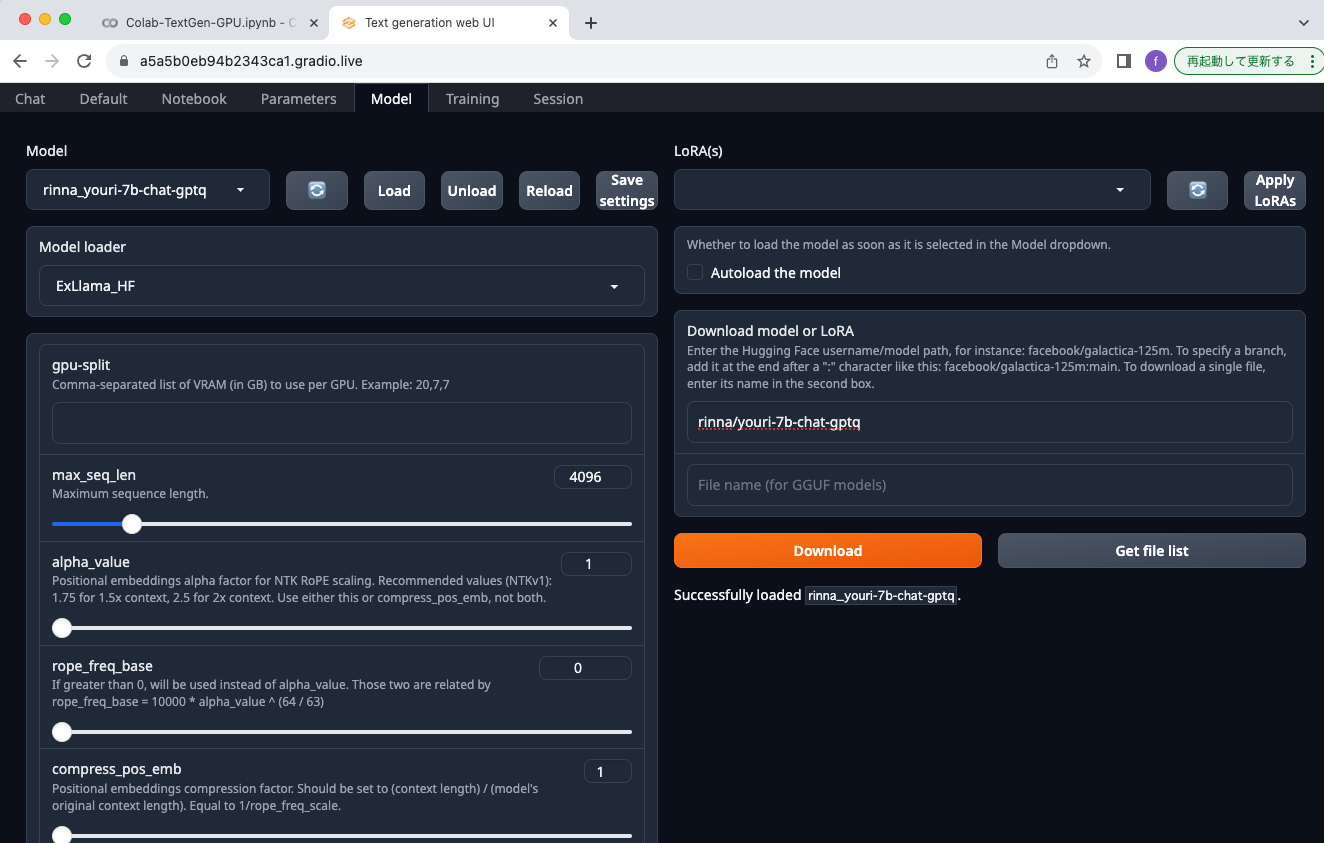Image resolution: width=1324 pixels, height=843 pixels.
Task: Open the Chrome profile avatar
Action: click(x=1156, y=61)
